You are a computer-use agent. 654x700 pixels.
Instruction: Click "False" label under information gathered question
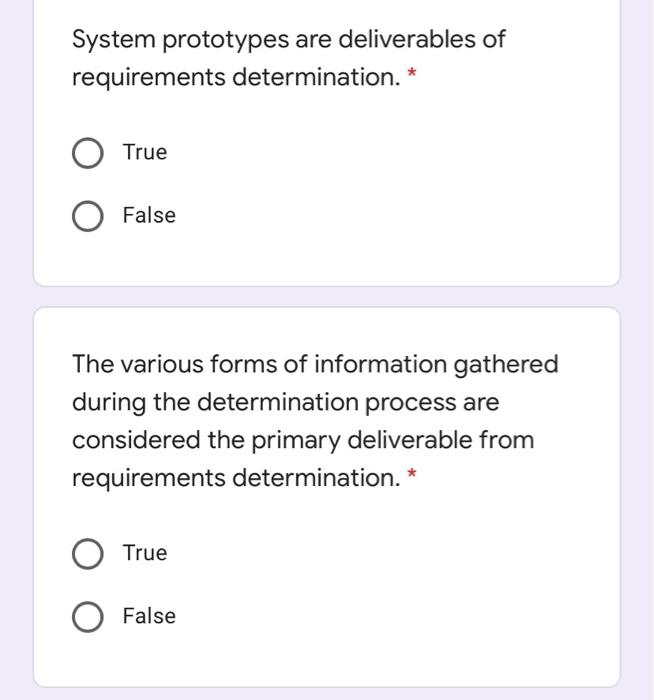click(150, 616)
